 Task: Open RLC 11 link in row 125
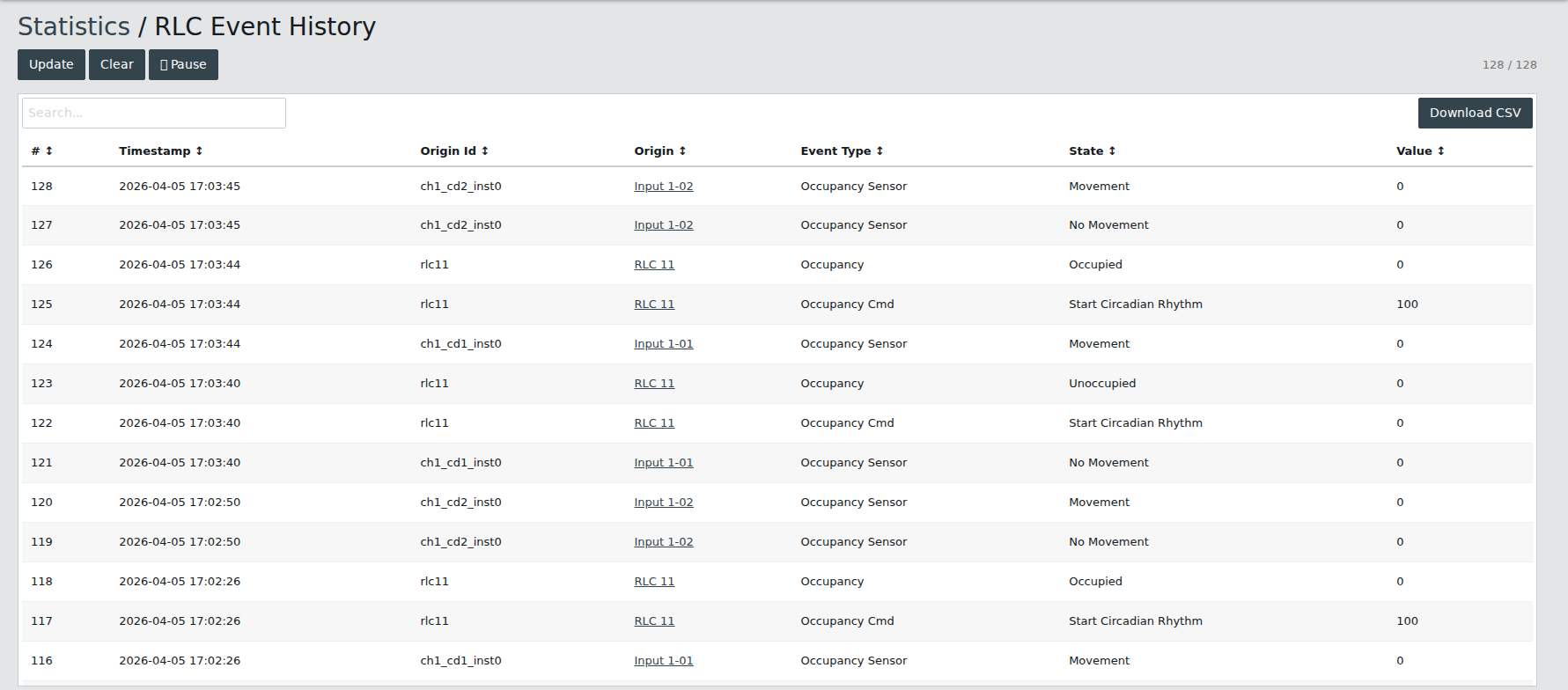tap(654, 304)
